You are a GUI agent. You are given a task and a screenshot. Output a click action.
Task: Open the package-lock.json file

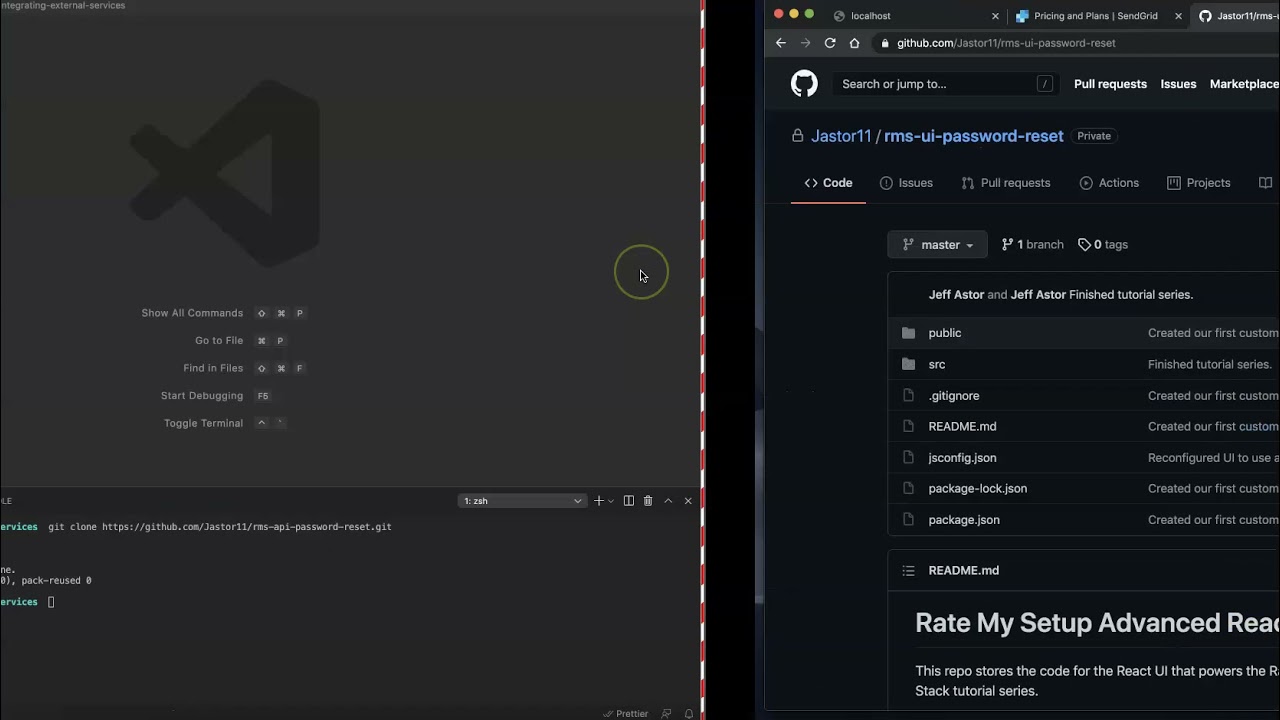click(x=978, y=489)
